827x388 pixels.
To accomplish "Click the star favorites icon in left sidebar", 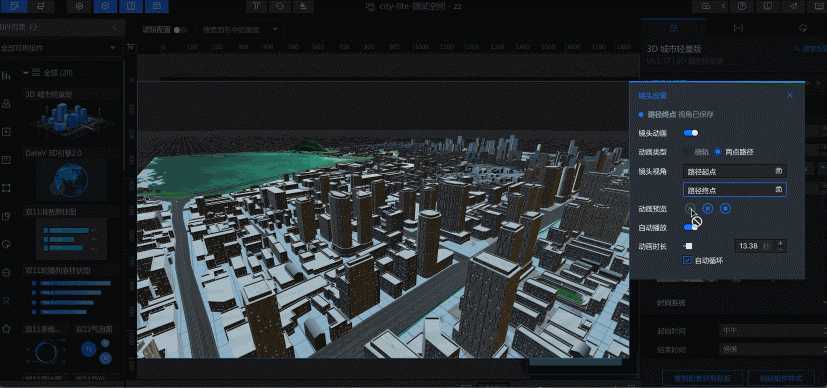I will (6, 329).
